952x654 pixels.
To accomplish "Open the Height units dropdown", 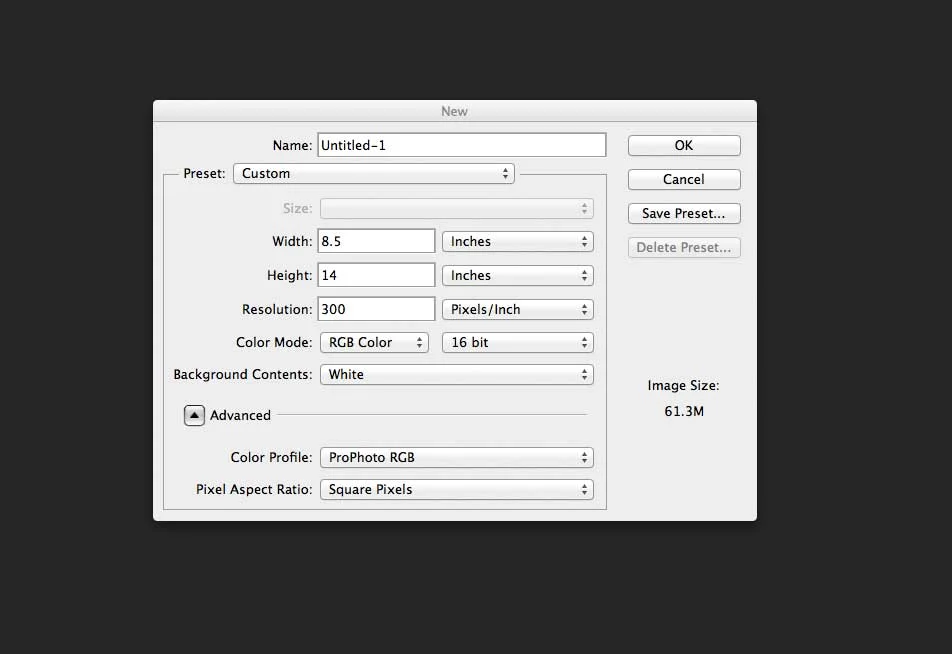I will click(518, 276).
